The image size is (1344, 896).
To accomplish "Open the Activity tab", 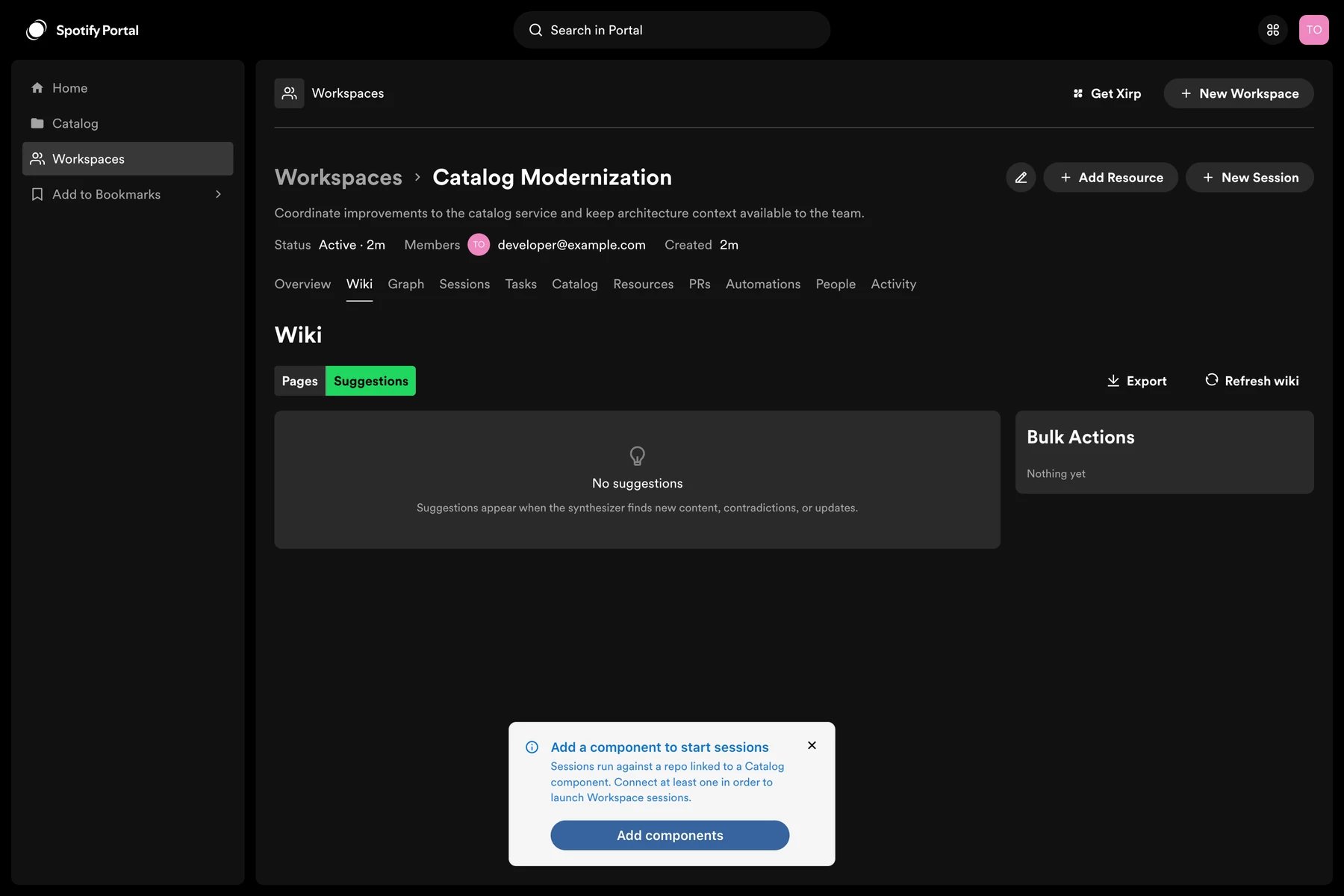I will coord(893,284).
